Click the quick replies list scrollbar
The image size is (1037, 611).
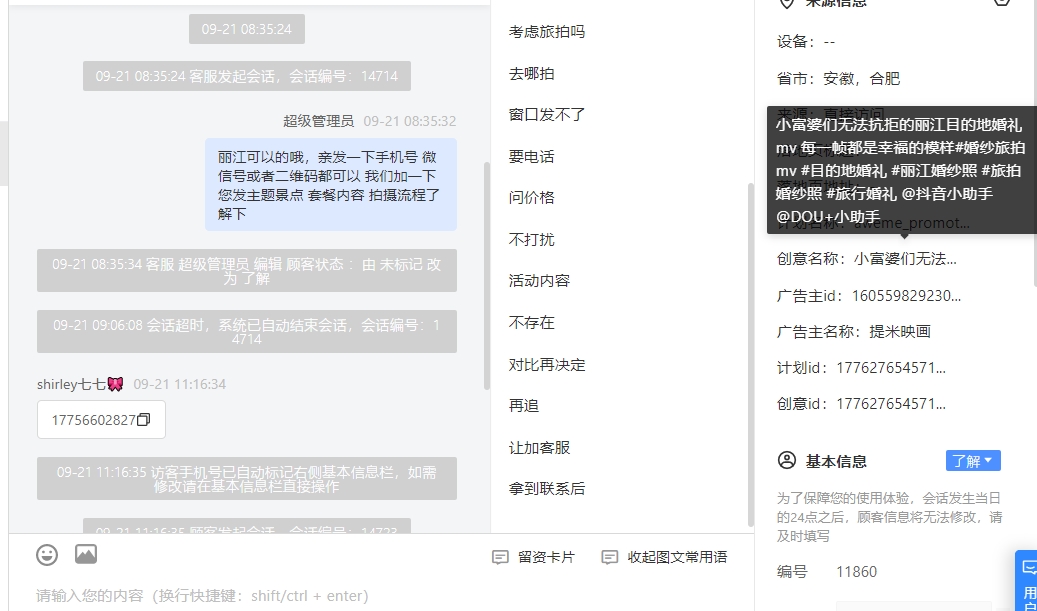(x=750, y=354)
